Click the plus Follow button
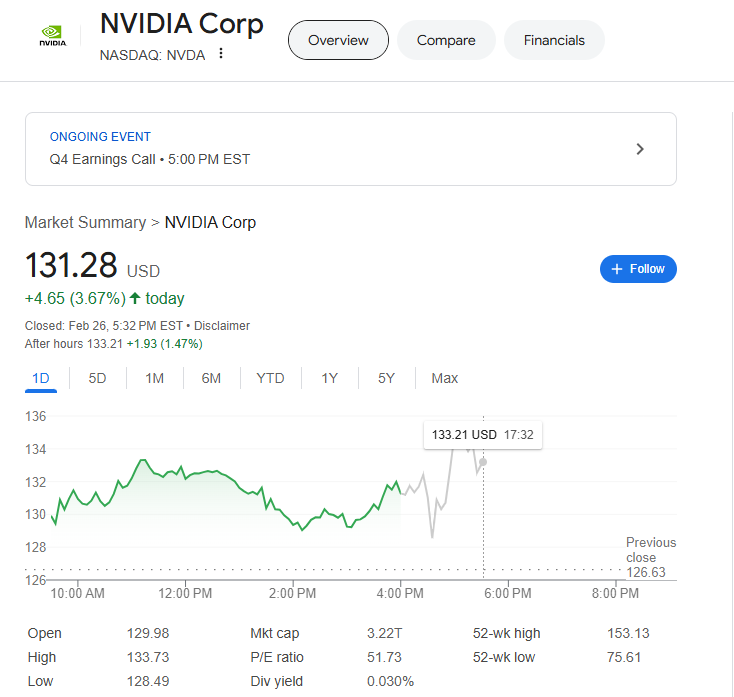 tap(638, 269)
